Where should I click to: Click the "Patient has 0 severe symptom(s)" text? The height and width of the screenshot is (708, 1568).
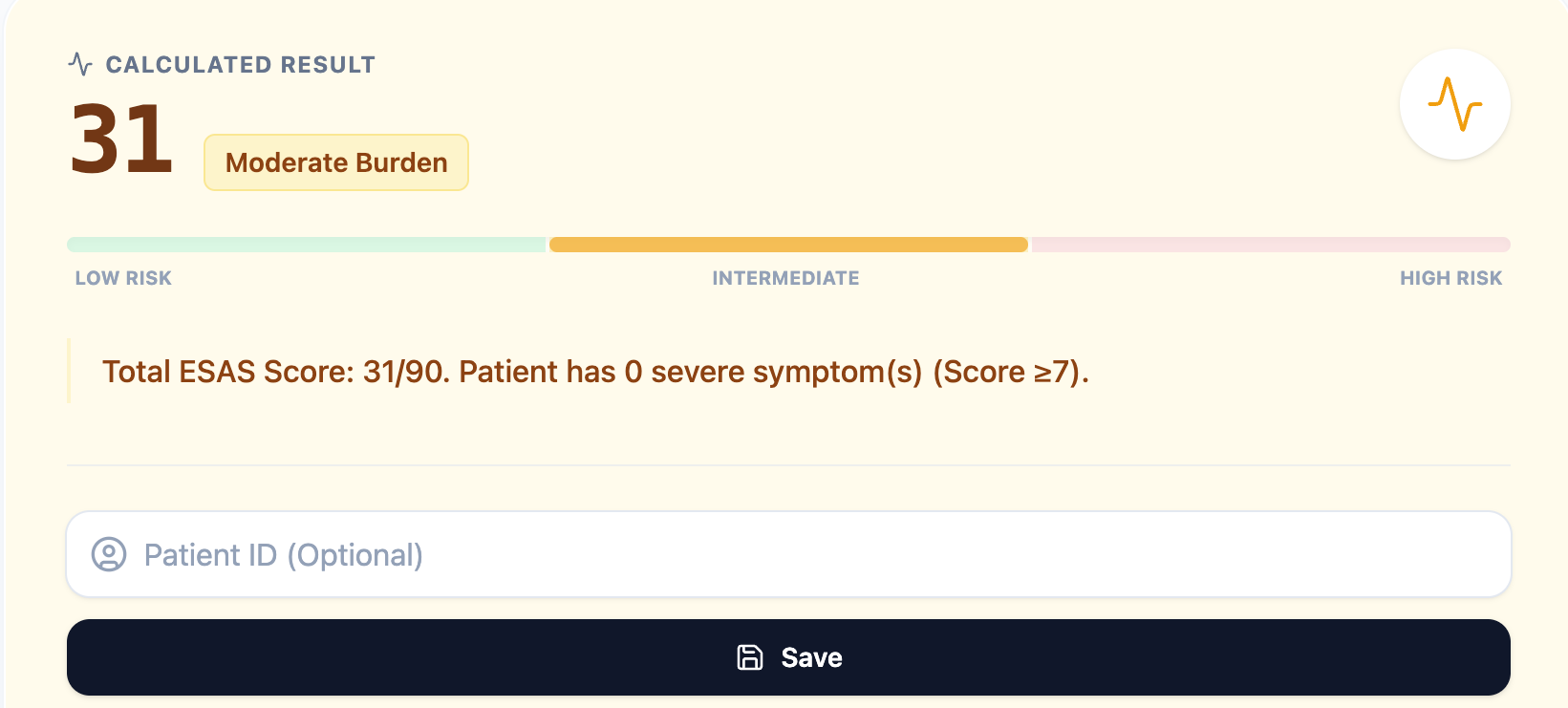pos(690,372)
